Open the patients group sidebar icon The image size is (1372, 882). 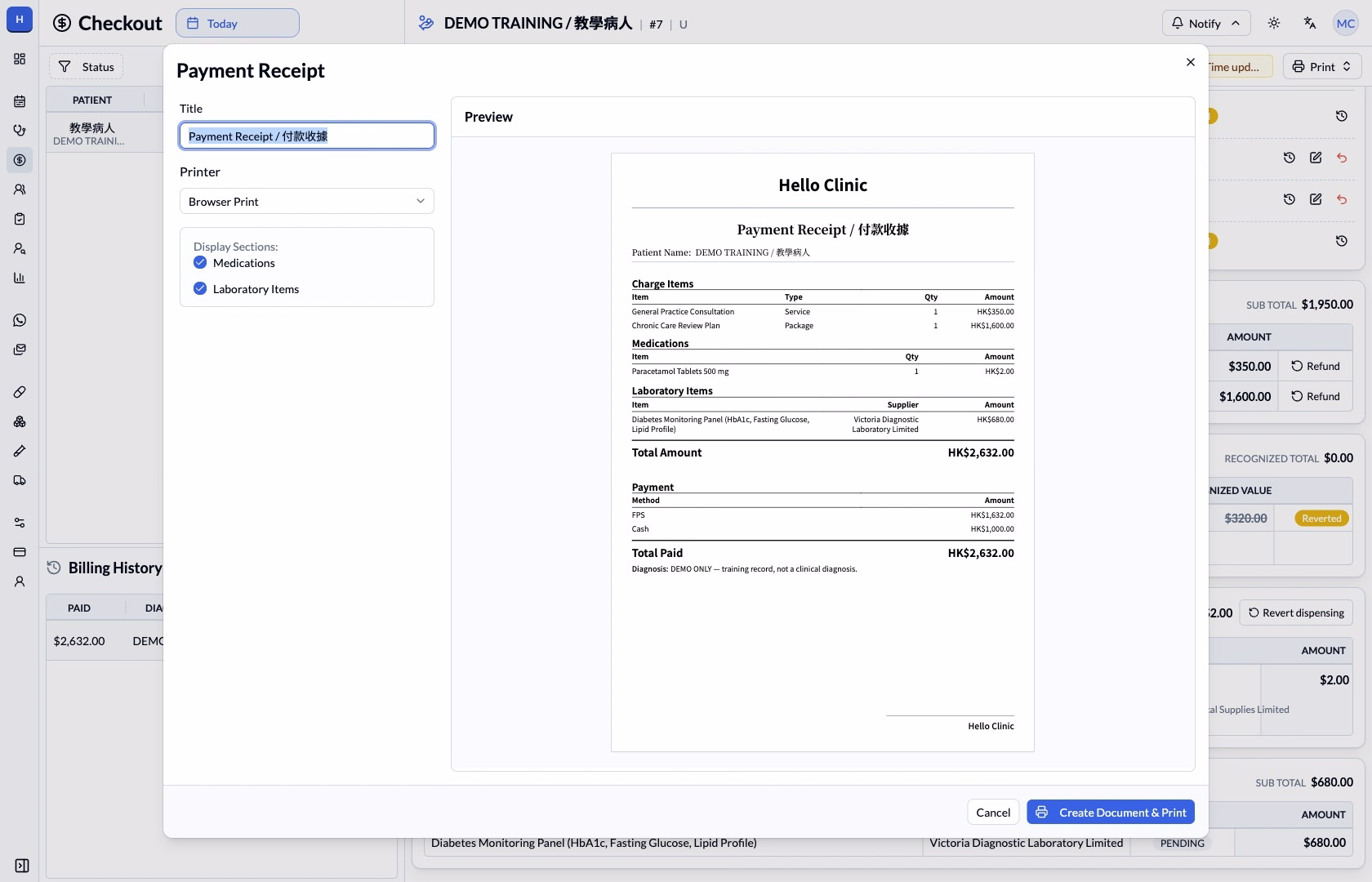[x=20, y=189]
